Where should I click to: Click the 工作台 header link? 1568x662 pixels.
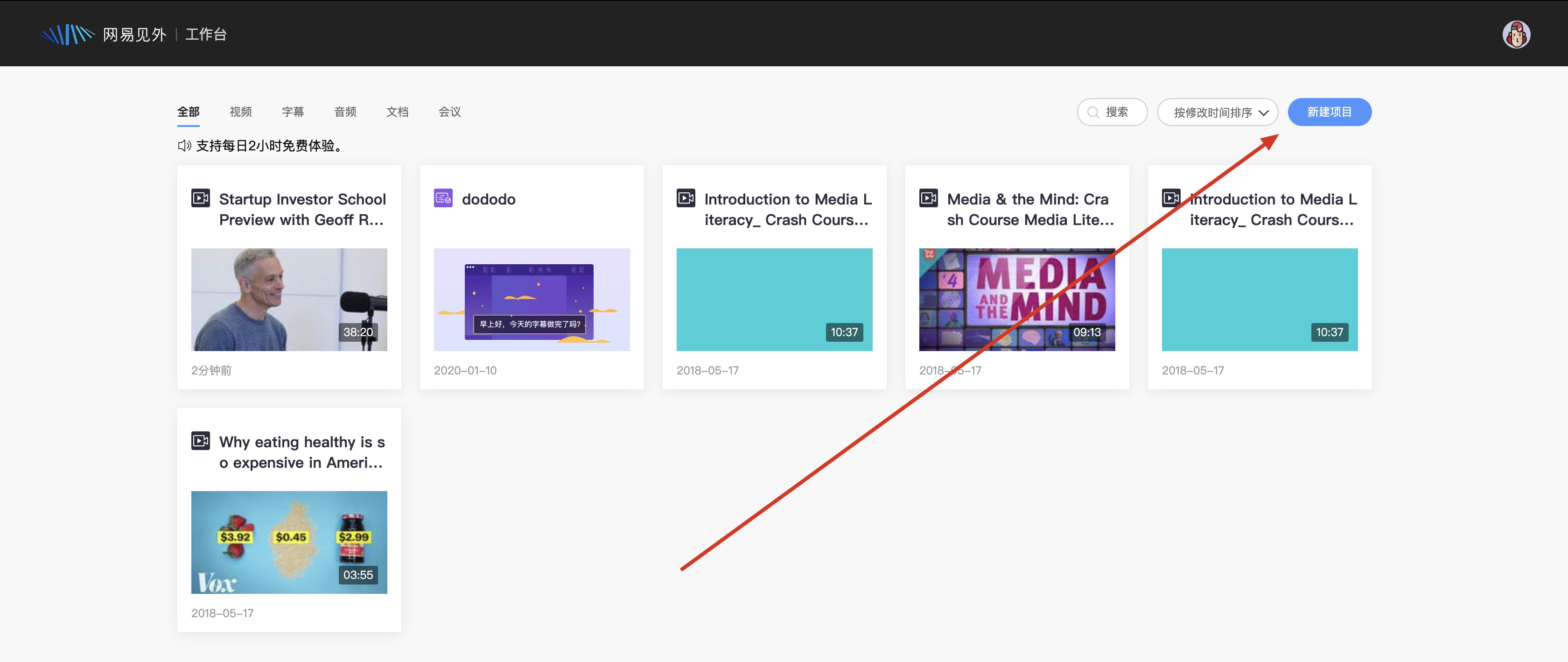[206, 35]
